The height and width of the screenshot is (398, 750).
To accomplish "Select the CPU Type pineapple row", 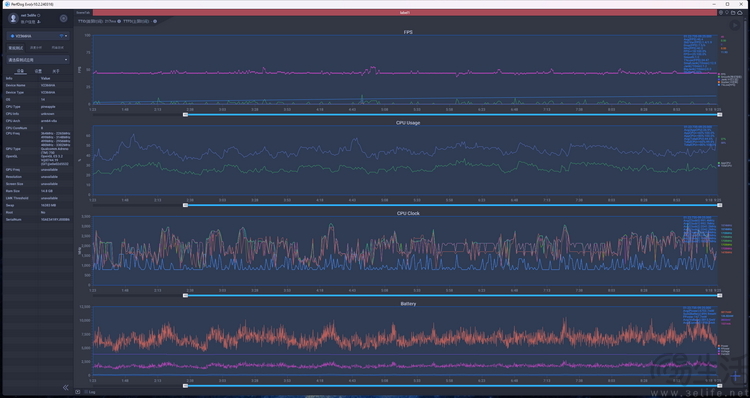I will pyautogui.click(x=38, y=107).
